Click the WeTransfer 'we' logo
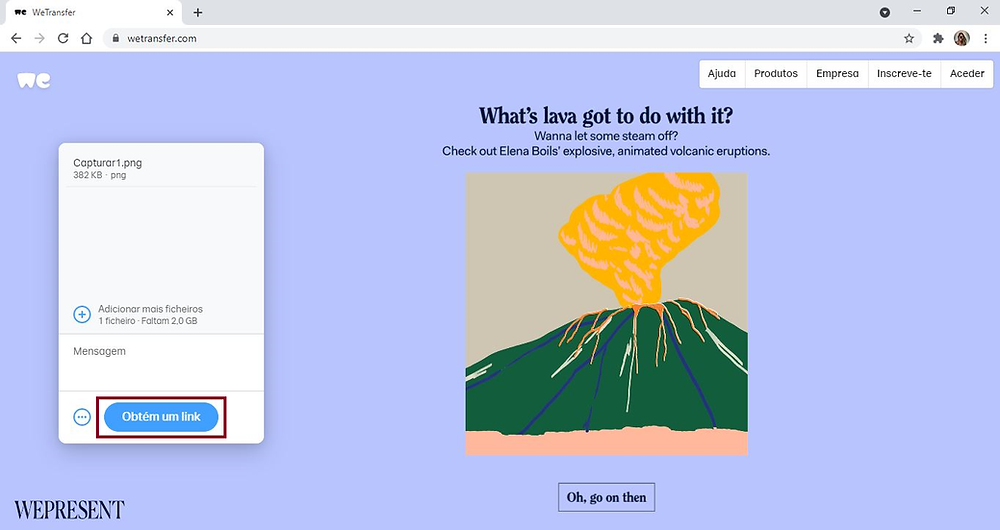Screen dimensions: 1000x530 coord(34,80)
